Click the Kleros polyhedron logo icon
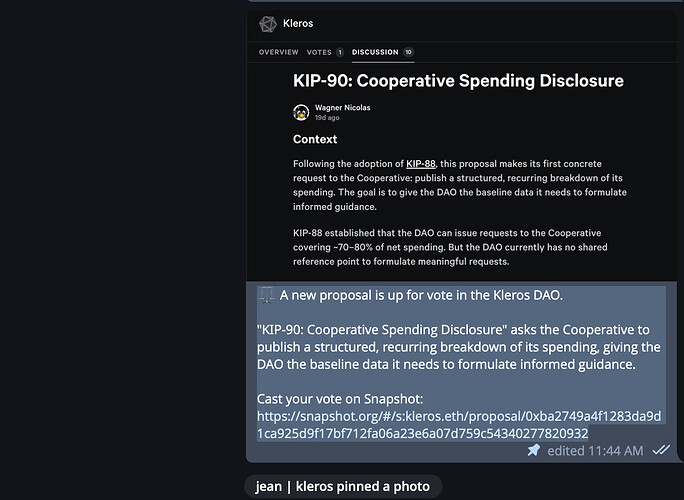The width and height of the screenshot is (684, 500). click(268, 24)
